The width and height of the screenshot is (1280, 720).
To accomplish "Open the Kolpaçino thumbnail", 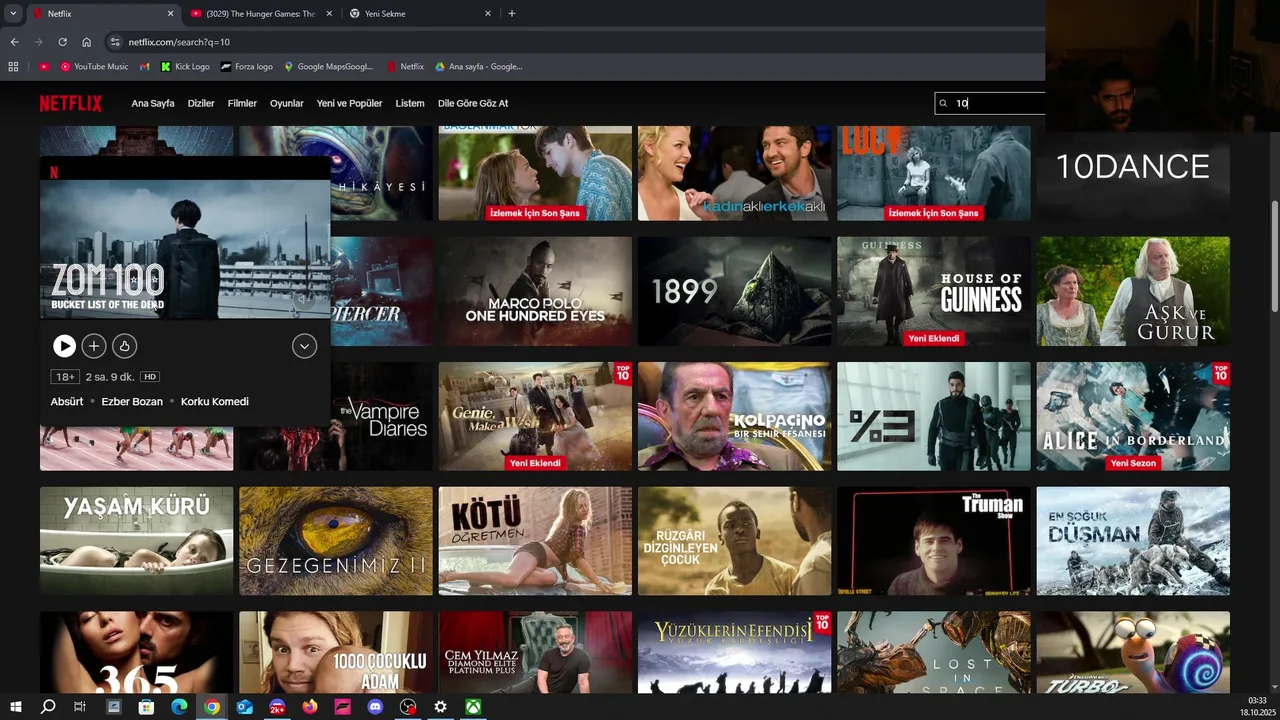I will pyautogui.click(x=734, y=416).
